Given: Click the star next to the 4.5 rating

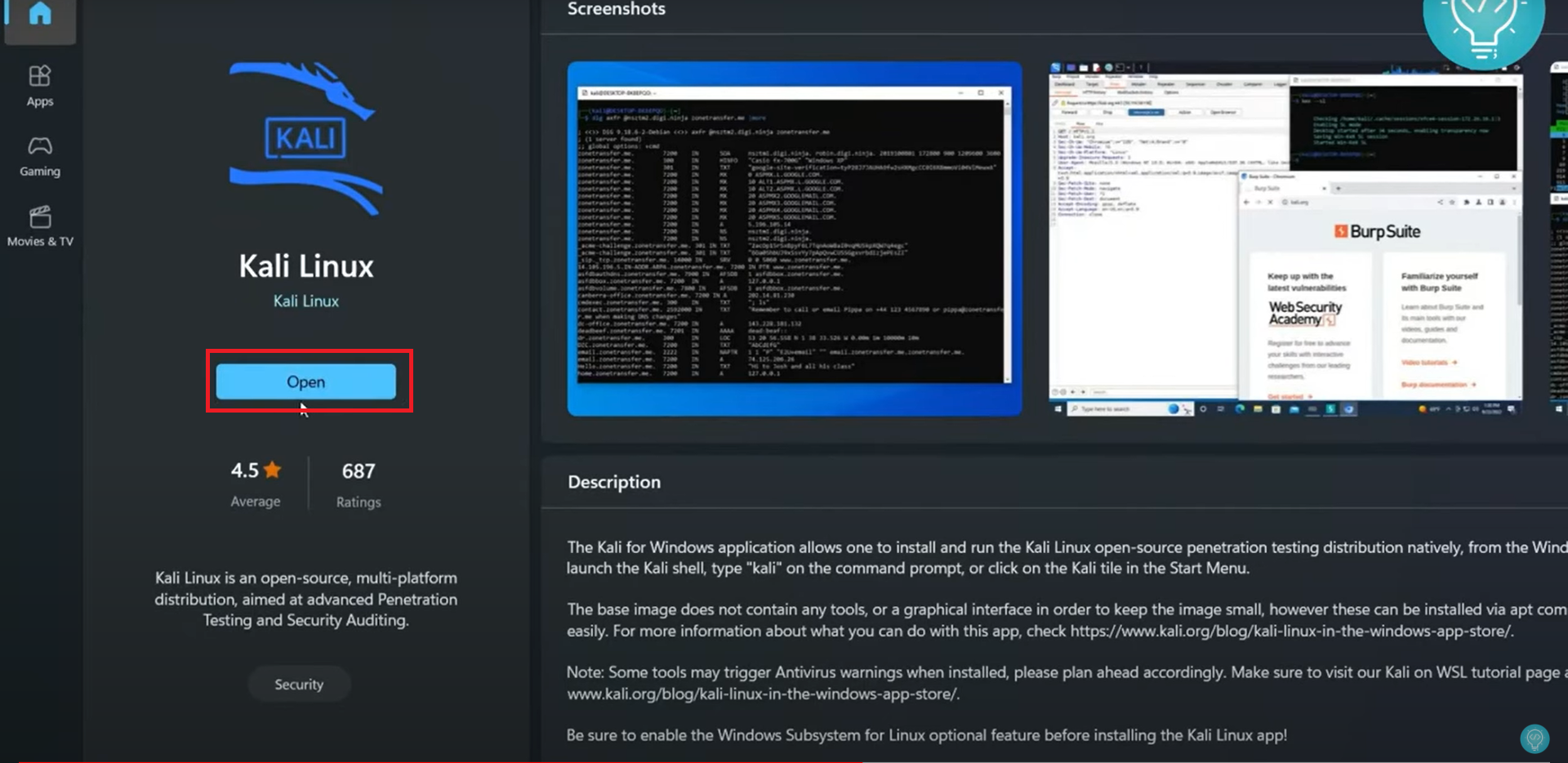Looking at the screenshot, I should tap(274, 470).
